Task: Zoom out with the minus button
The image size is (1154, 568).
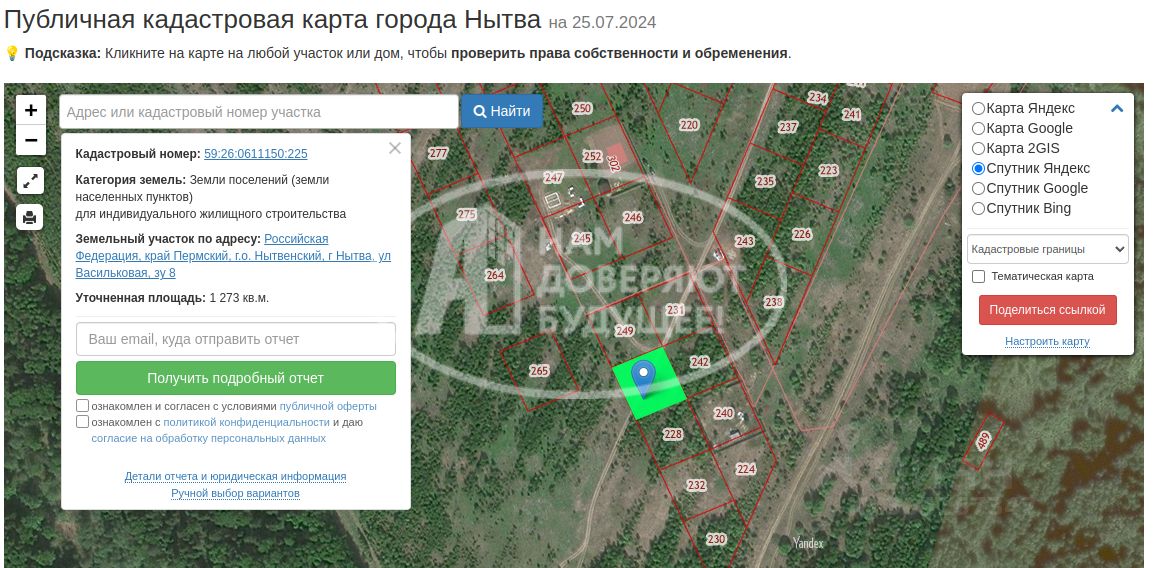Action: click(31, 140)
